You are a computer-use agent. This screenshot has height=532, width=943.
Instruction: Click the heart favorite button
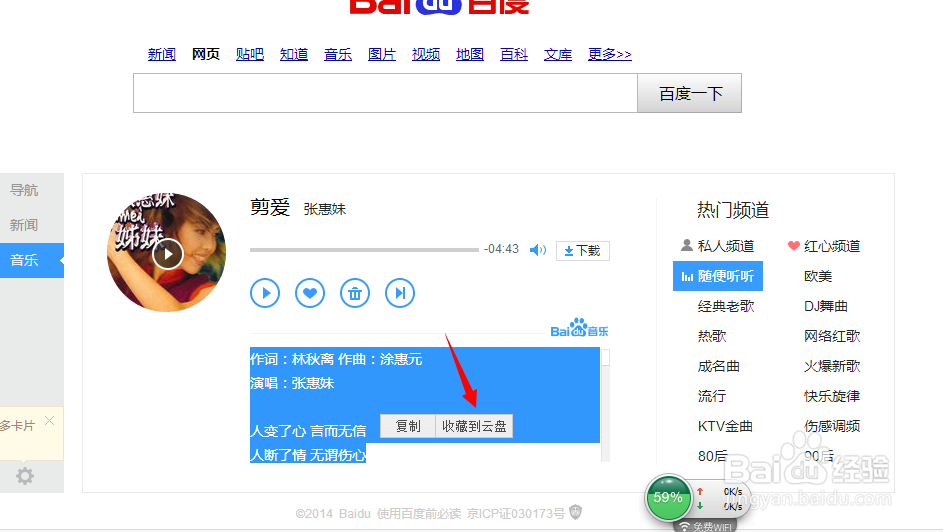[310, 293]
